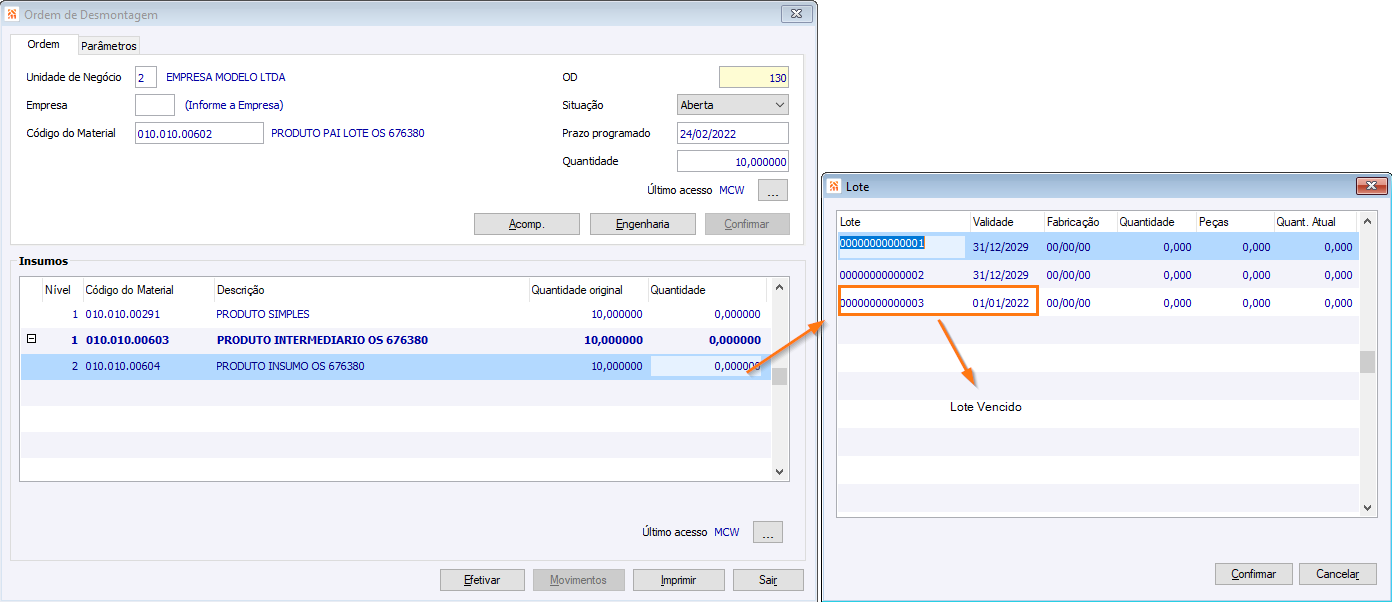1392x602 pixels.
Task: Click the Quantidade original column header
Action: click(588, 290)
